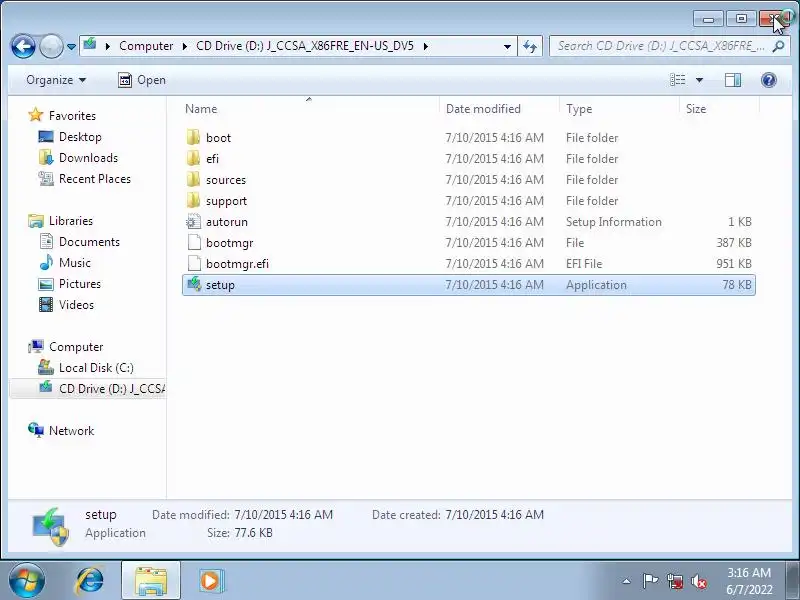Screen dimensions: 800x600
Task: Select the sources folder icon
Action: point(193,179)
